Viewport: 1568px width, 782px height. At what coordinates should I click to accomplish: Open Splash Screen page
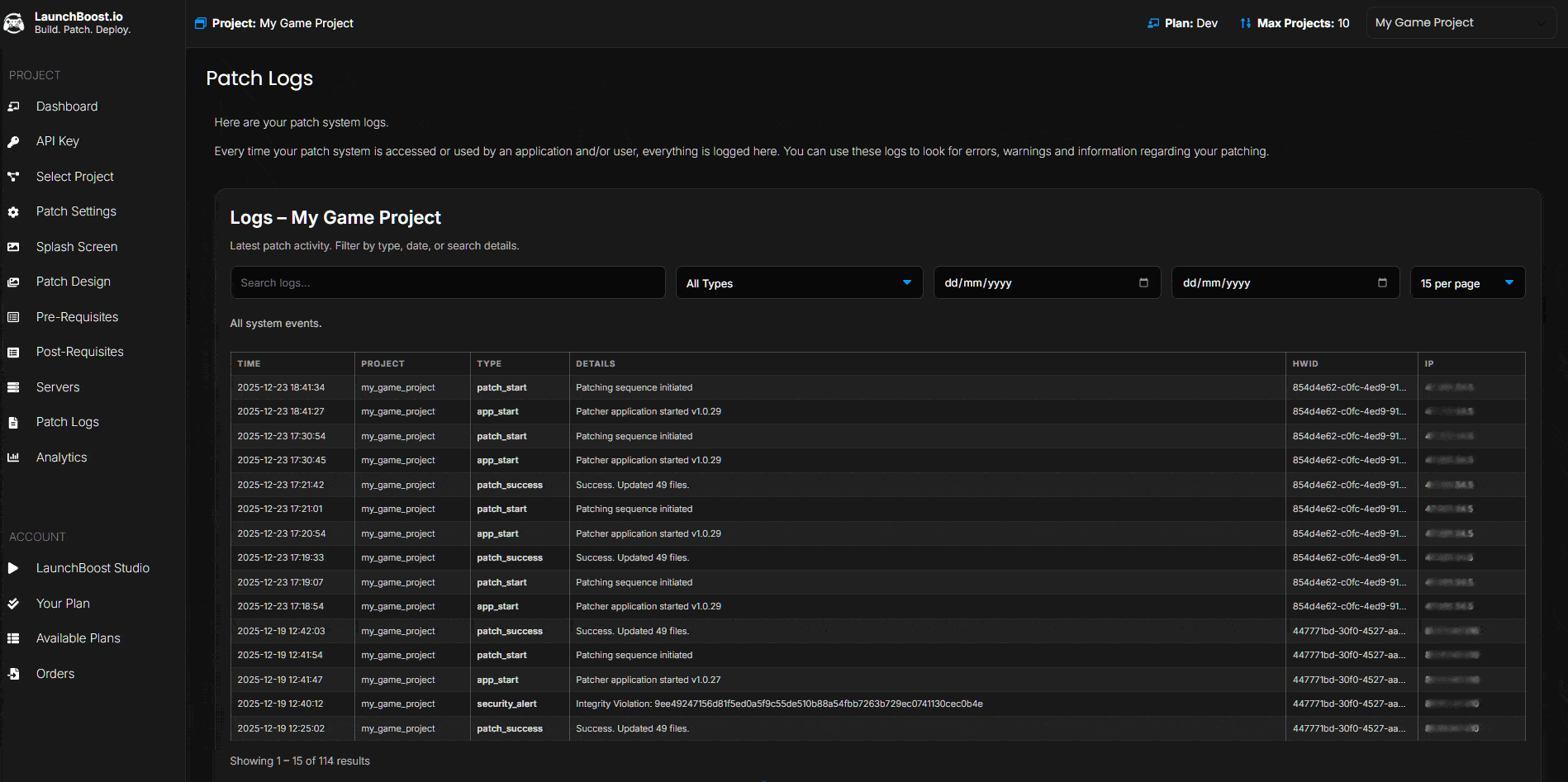pyautogui.click(x=77, y=247)
